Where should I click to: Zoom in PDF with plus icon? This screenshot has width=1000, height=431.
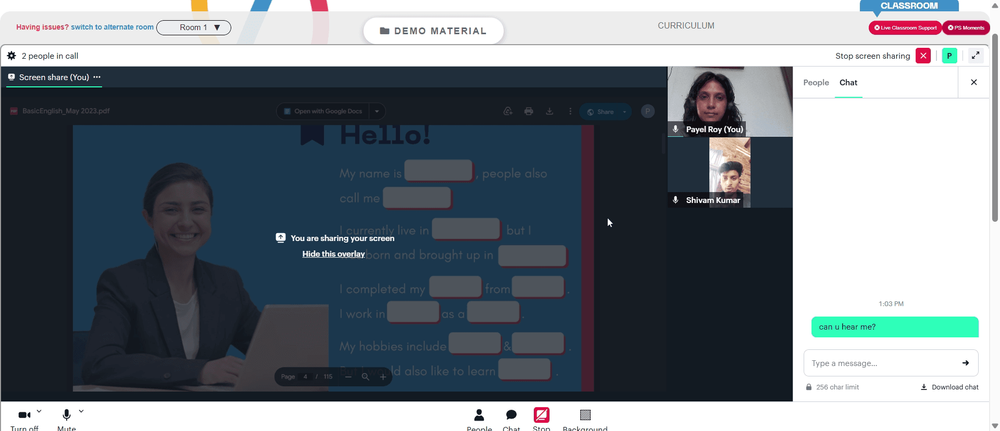(383, 377)
